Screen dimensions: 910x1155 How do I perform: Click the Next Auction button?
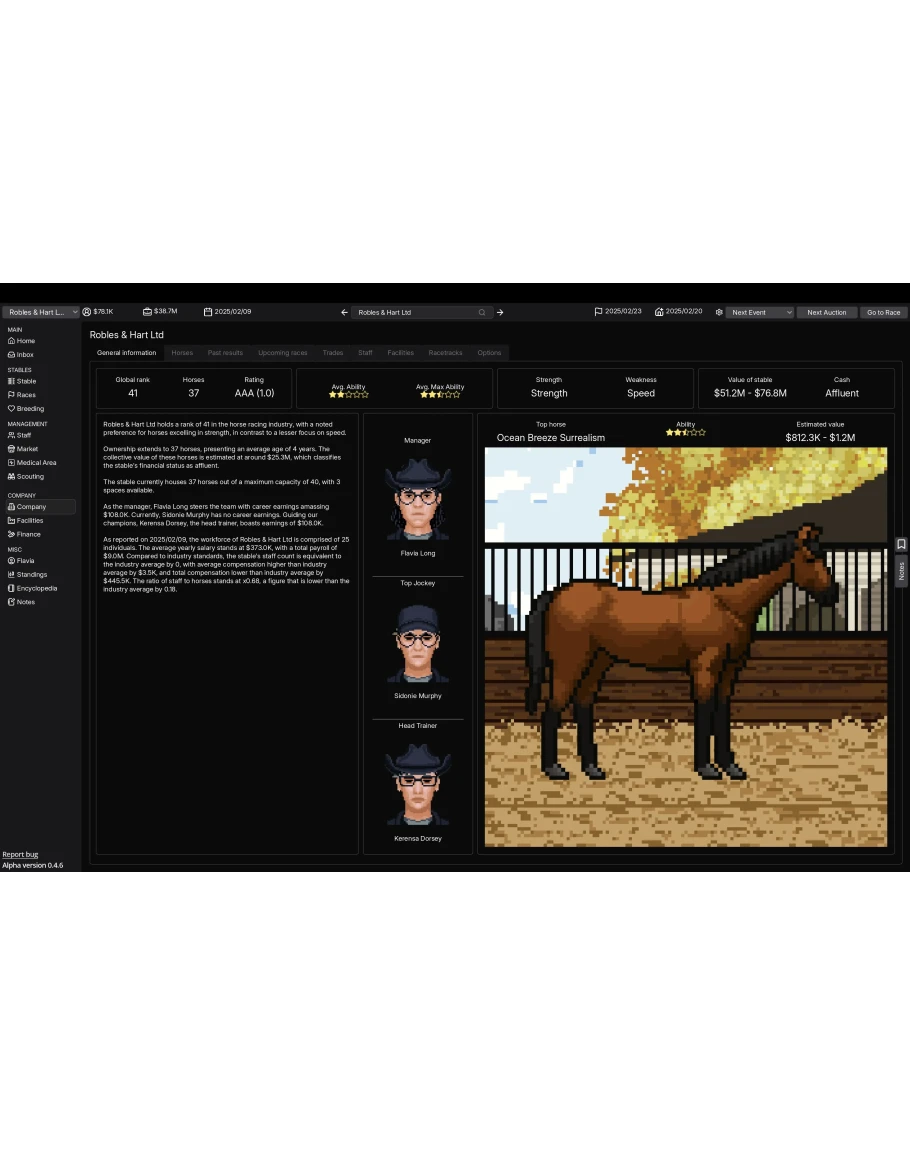(826, 313)
